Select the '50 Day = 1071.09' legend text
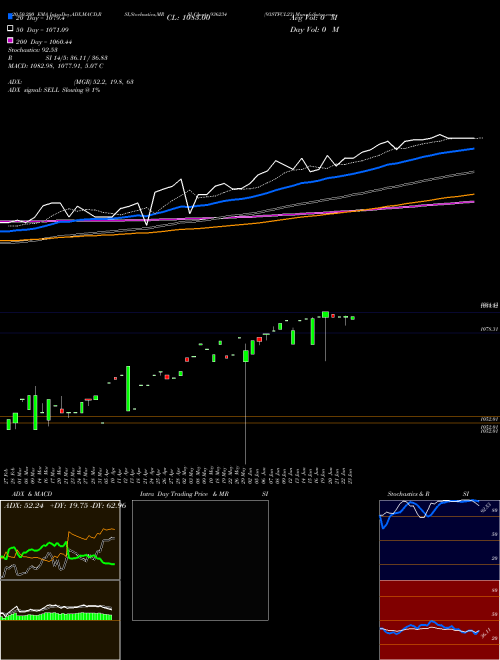 point(42,29)
